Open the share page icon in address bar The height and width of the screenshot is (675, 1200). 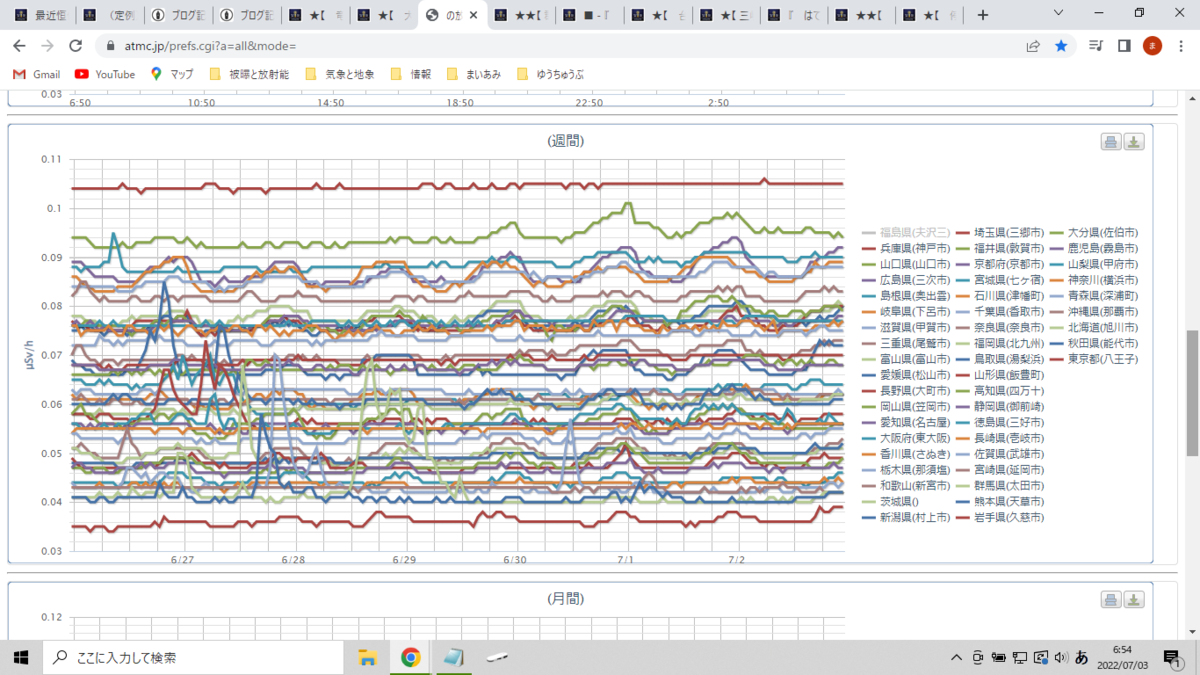click(1033, 46)
